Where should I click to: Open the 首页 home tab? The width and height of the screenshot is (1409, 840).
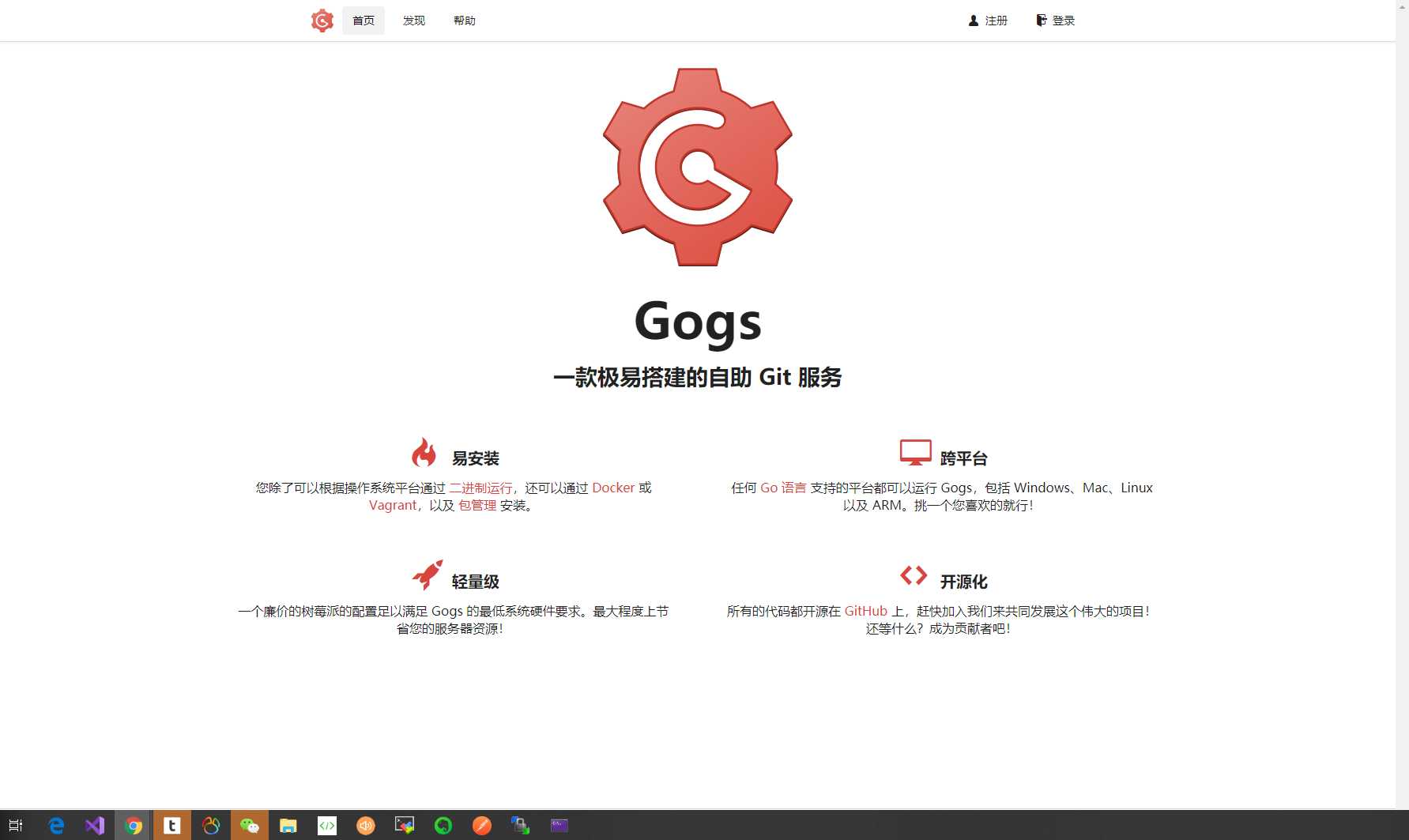click(x=364, y=21)
